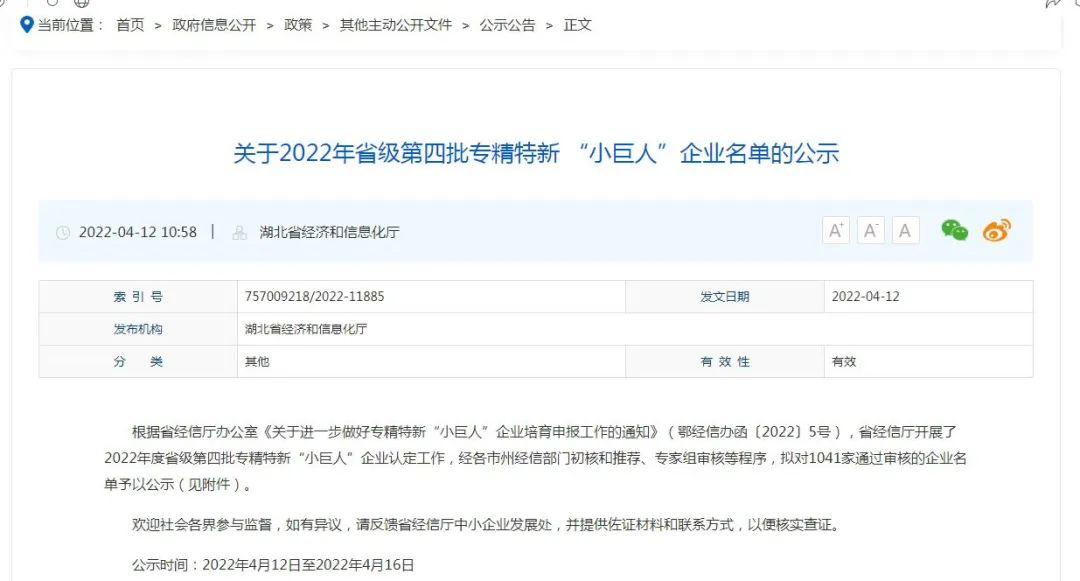Click the 公示时间 line in the article

[x=273, y=565]
